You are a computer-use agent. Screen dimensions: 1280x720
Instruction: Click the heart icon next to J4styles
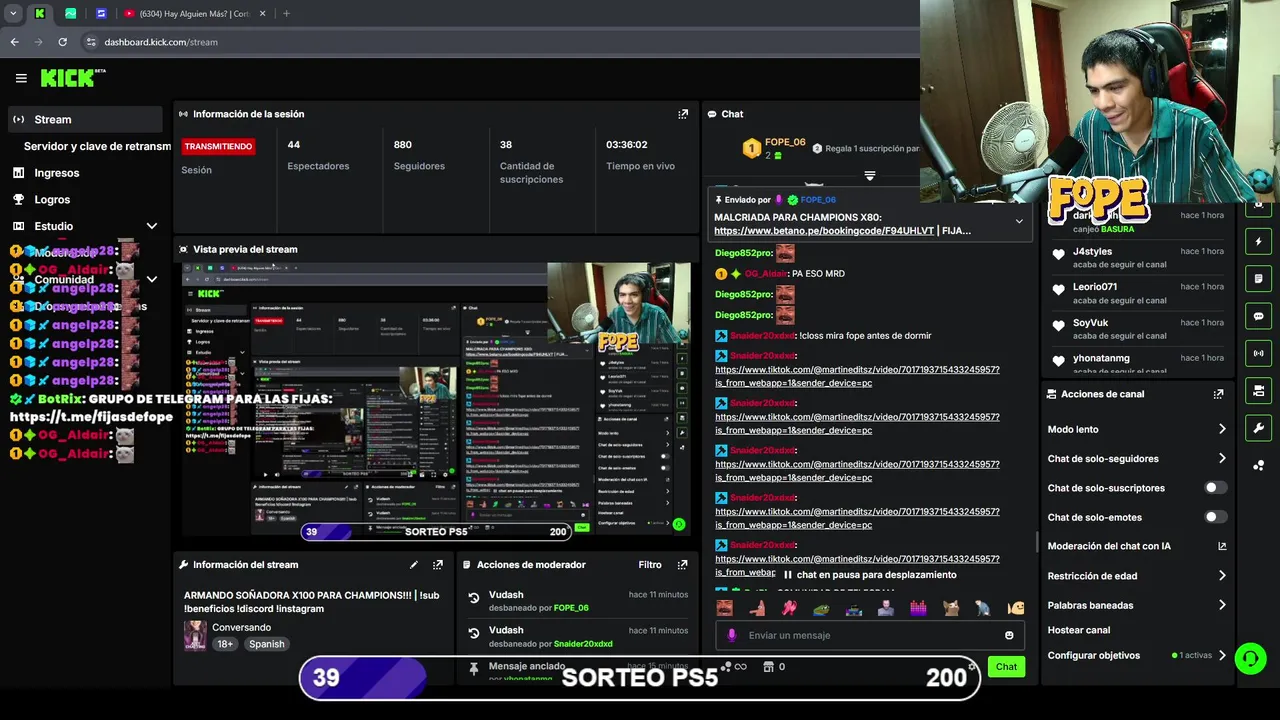coord(1059,255)
